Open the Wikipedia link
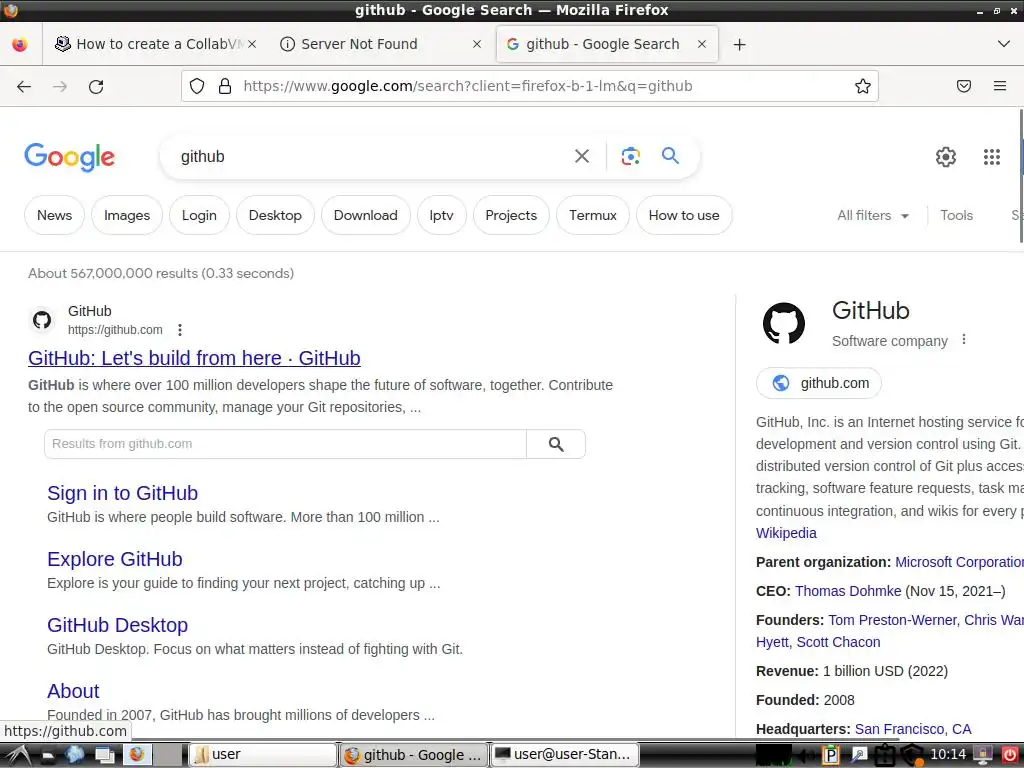This screenshot has height=768, width=1024. click(x=786, y=533)
